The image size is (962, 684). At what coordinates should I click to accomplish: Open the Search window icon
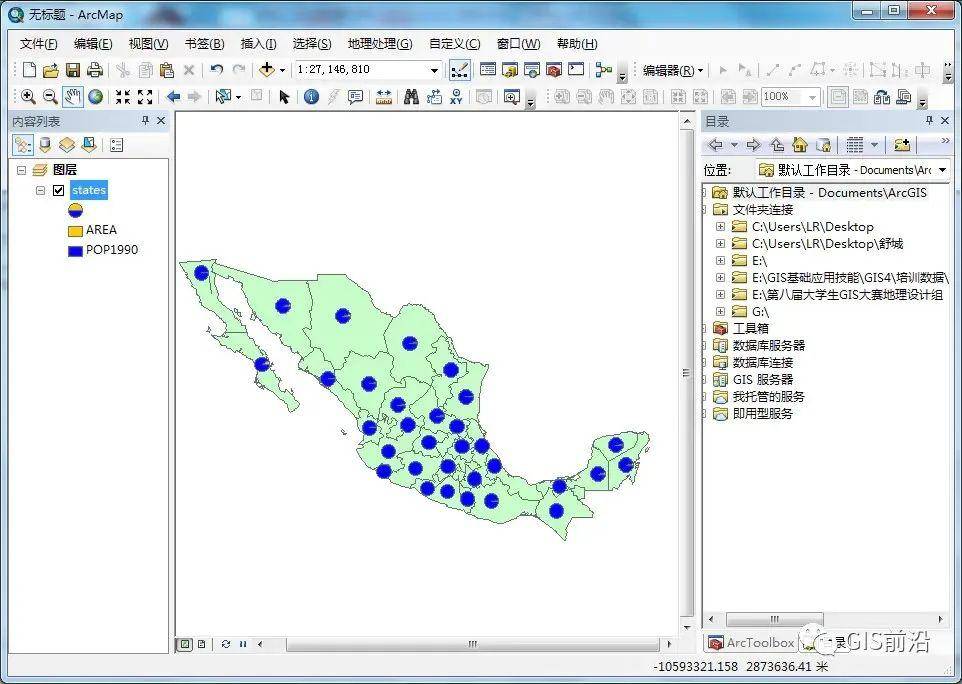(x=532, y=70)
